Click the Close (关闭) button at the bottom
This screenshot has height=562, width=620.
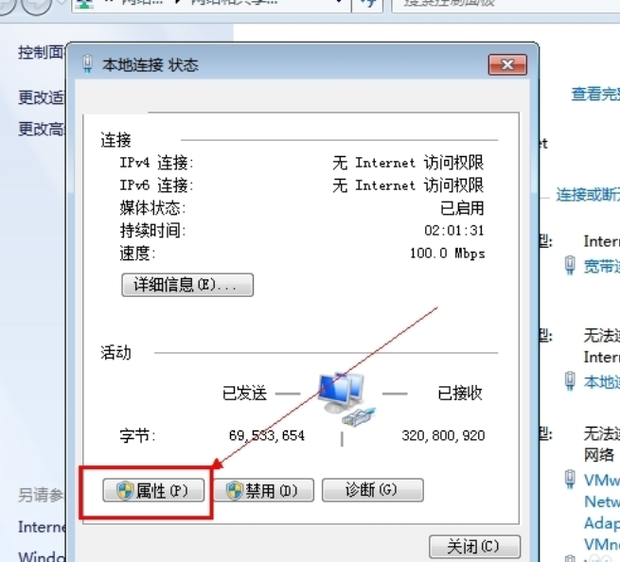[x=474, y=547]
